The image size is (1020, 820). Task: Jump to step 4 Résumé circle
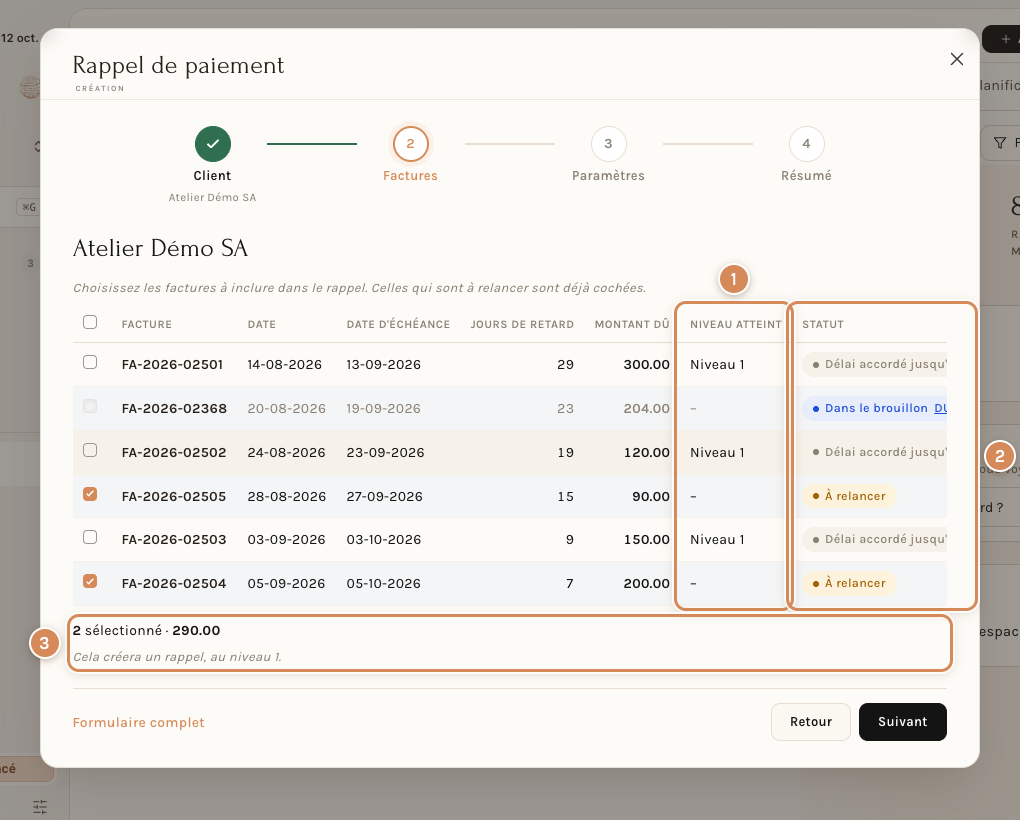[806, 144]
